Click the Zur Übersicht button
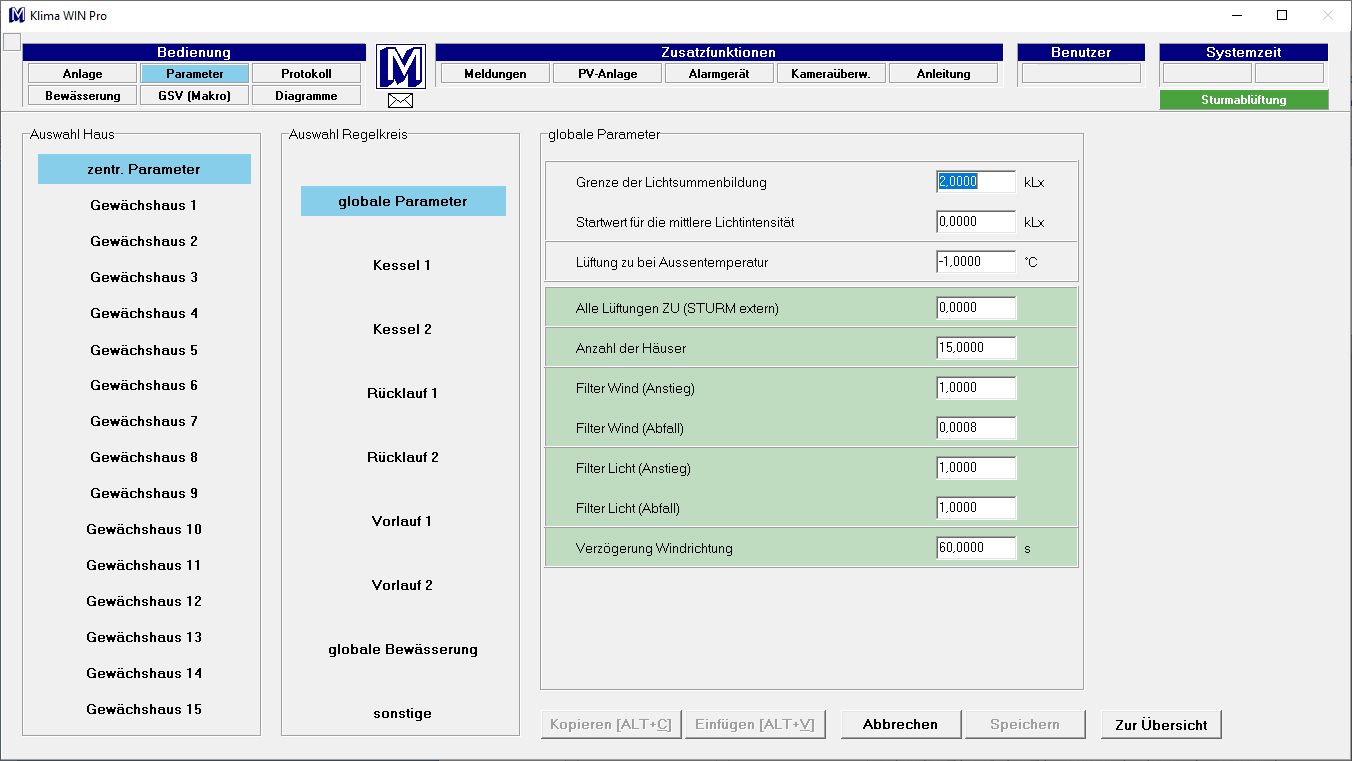1352x761 pixels. click(1160, 724)
